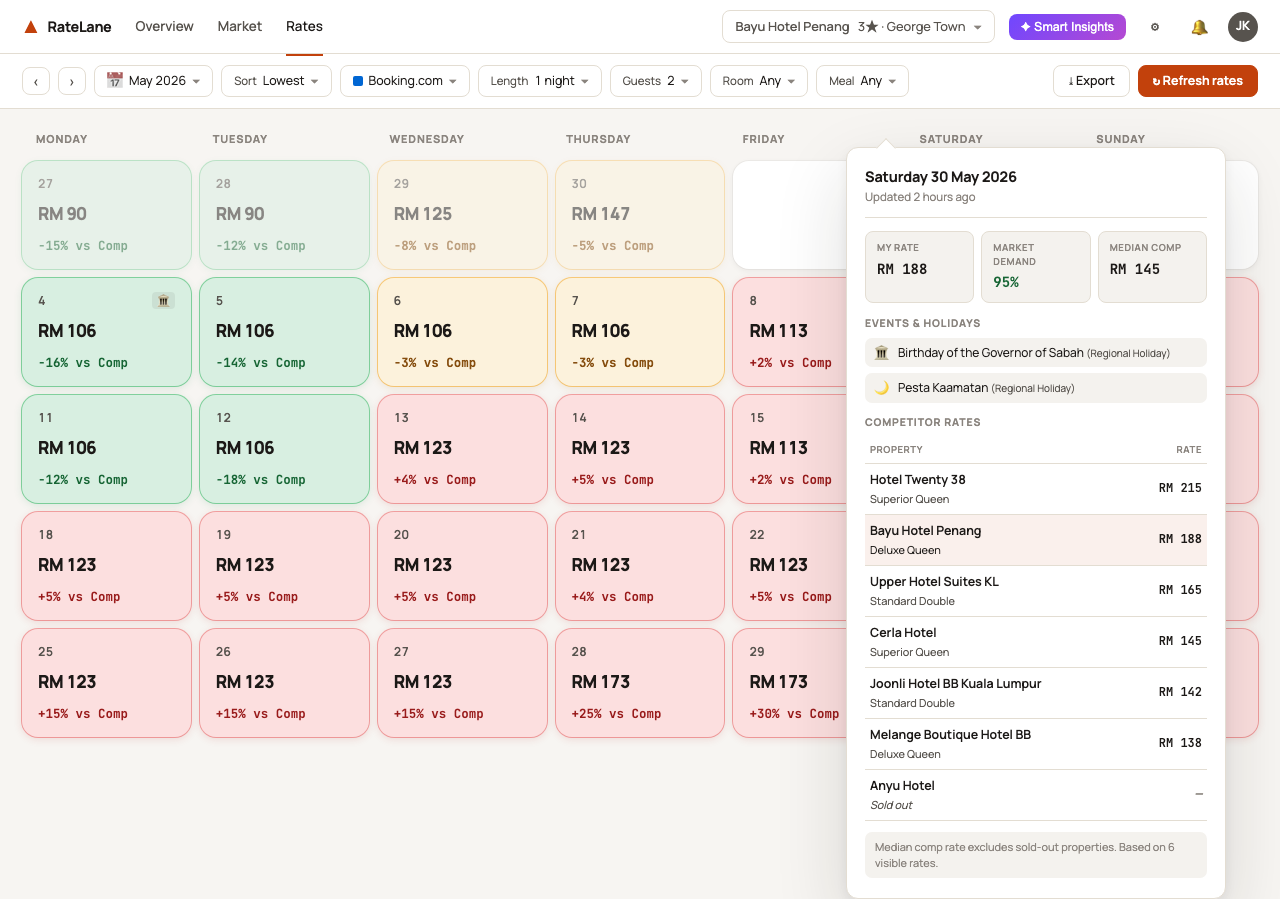Select the 18 May rate card
The height and width of the screenshot is (899, 1280).
tap(106, 566)
